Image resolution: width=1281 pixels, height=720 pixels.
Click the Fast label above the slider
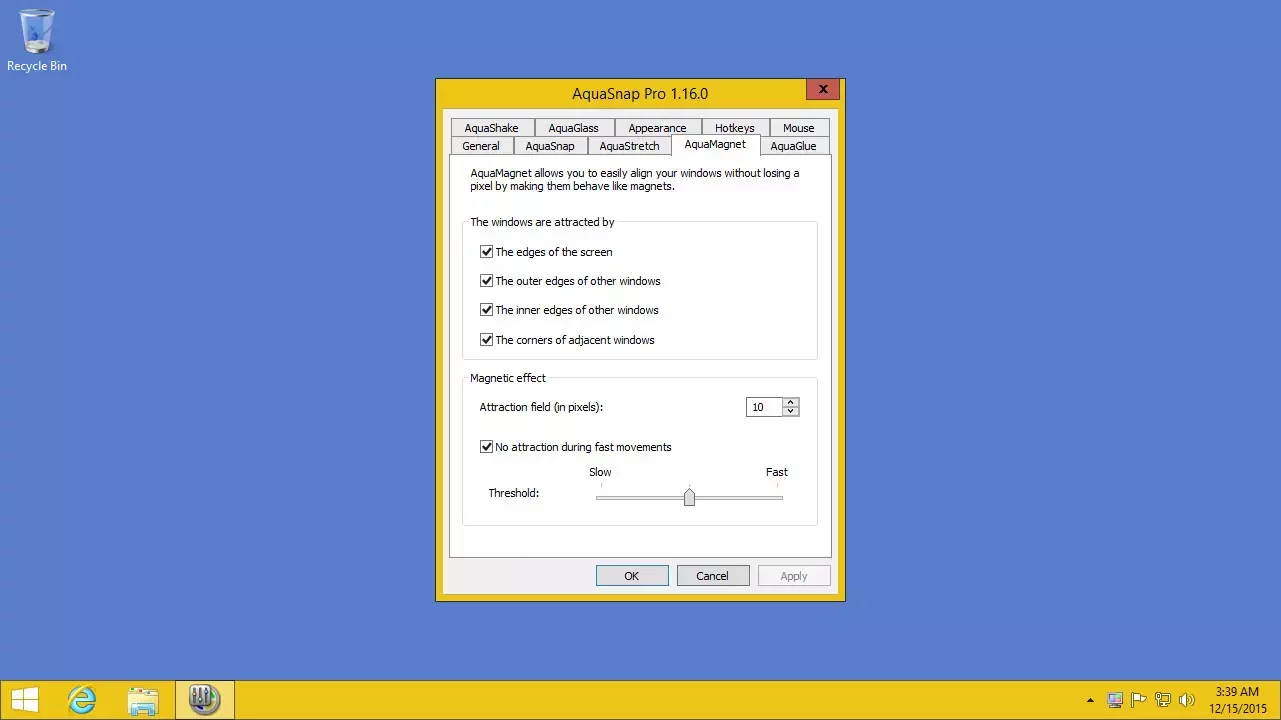[777, 472]
